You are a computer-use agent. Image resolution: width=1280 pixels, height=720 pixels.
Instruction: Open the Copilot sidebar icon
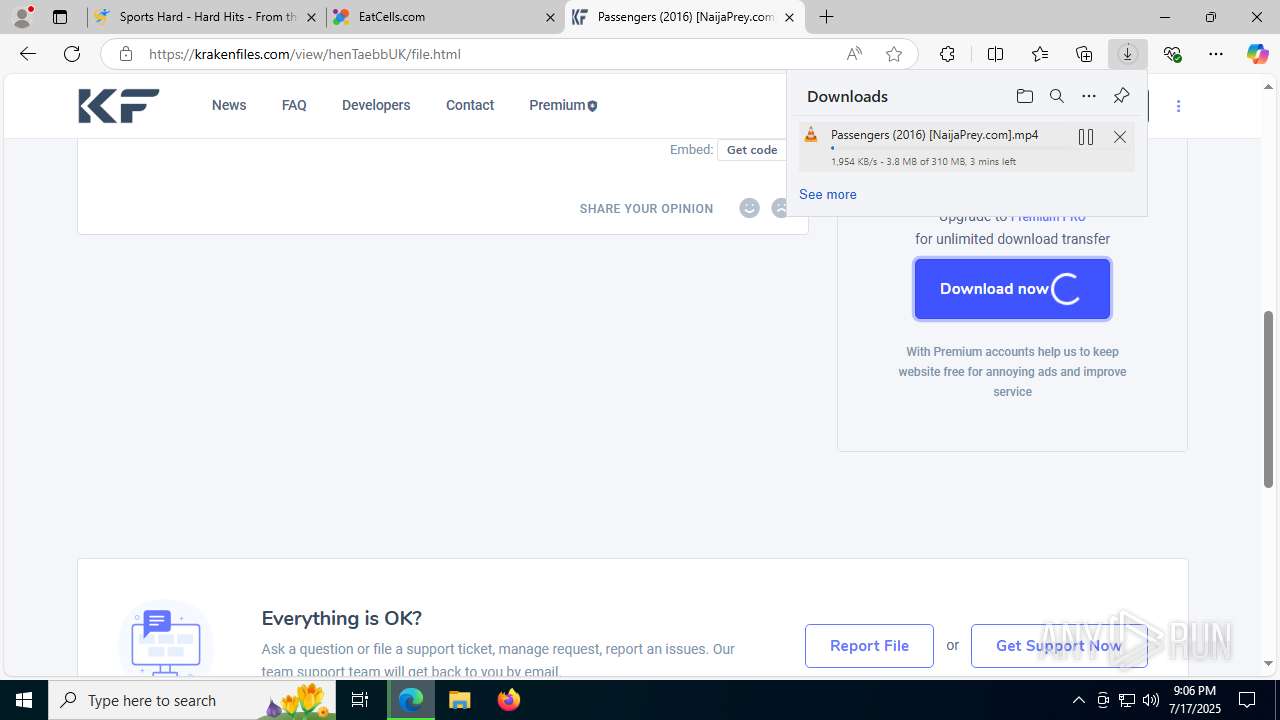coord(1258,54)
